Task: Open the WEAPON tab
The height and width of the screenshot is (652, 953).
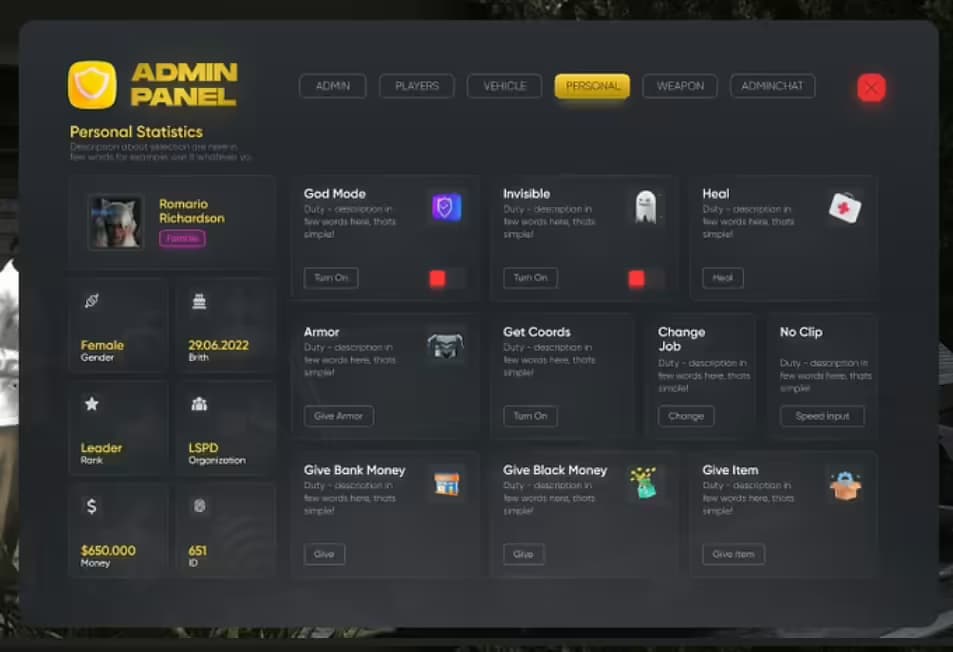Action: coord(680,86)
